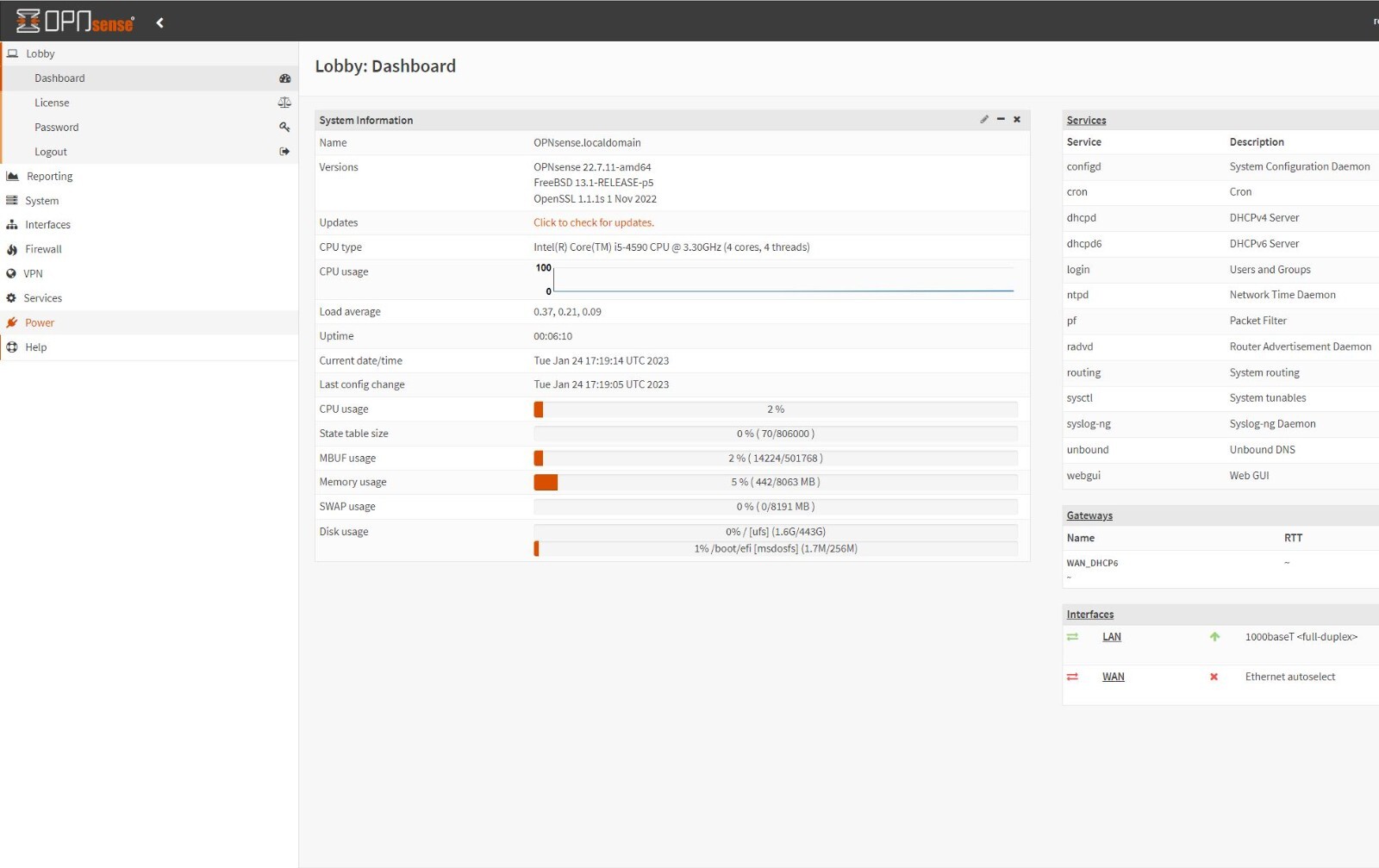Click the OPNsense logo
The height and width of the screenshot is (868, 1379).
pyautogui.click(x=75, y=22)
